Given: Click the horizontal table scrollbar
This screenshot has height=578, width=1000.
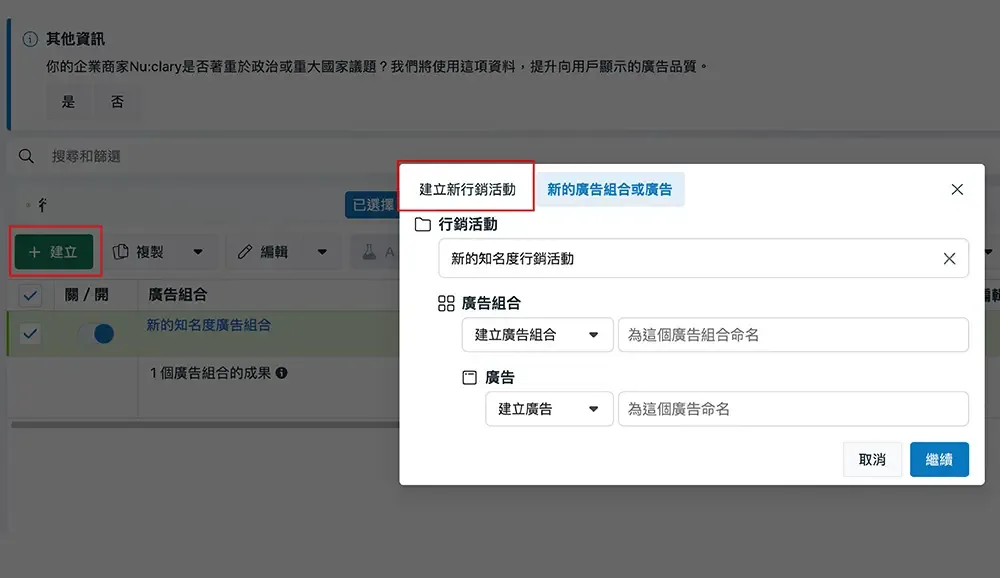Looking at the screenshot, I should click(x=205, y=425).
